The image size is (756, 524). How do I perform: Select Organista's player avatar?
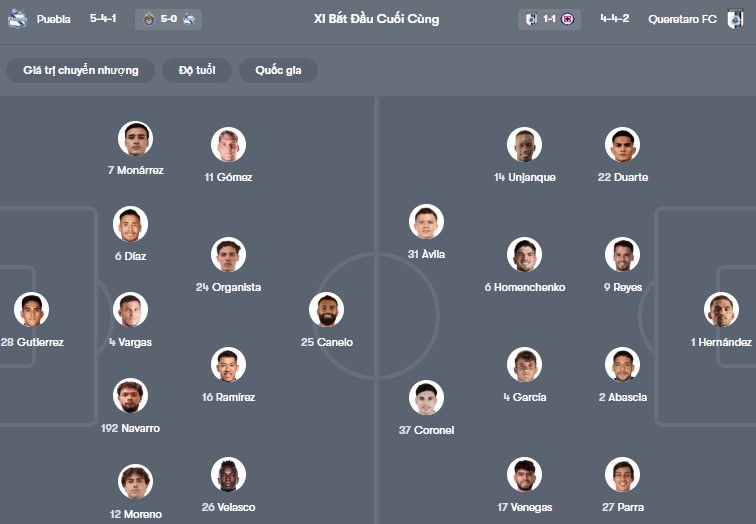[229, 255]
